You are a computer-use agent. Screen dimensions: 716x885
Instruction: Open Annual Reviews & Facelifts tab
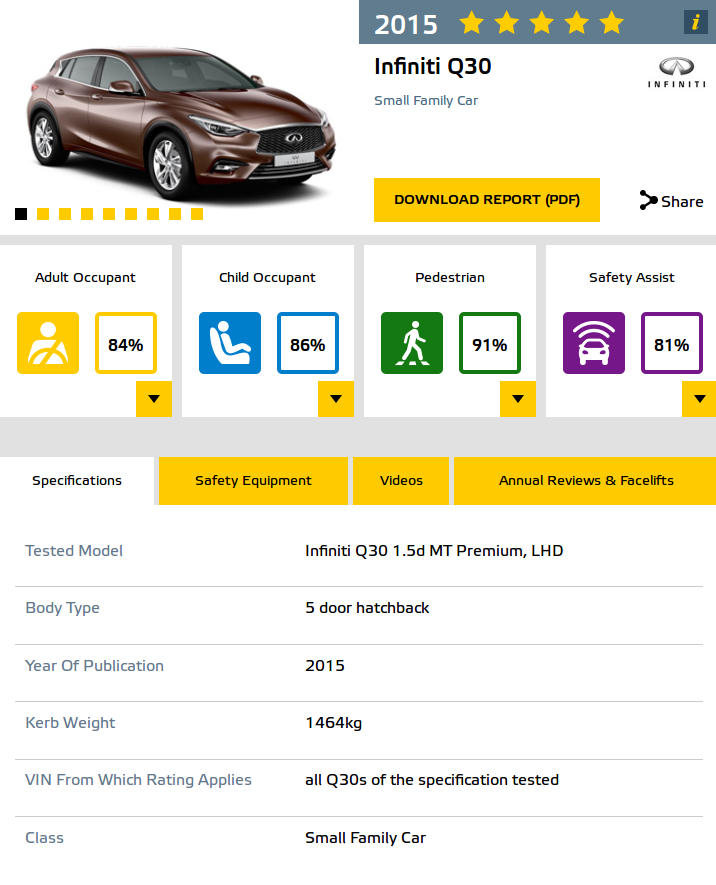(585, 481)
